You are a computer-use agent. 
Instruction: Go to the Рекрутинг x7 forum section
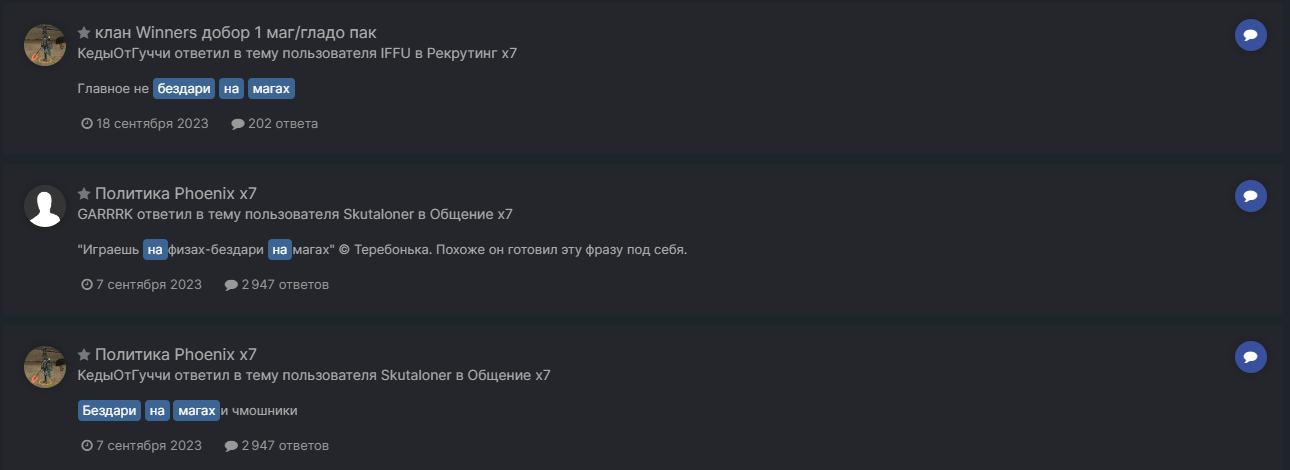[x=471, y=53]
